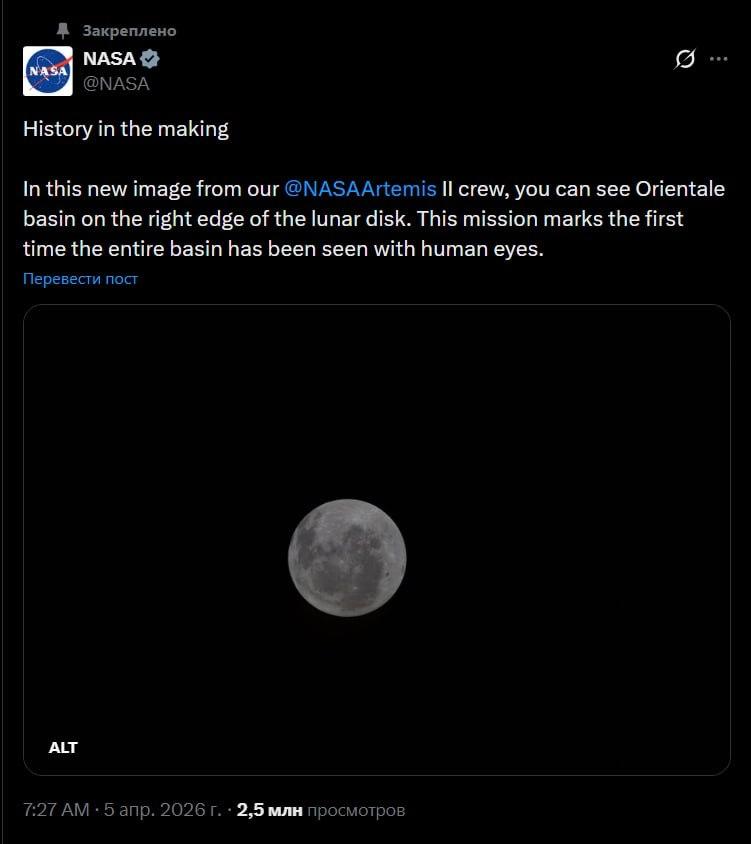Click the word Orientale in the post
This screenshot has height=844, width=751.
click(x=680, y=189)
